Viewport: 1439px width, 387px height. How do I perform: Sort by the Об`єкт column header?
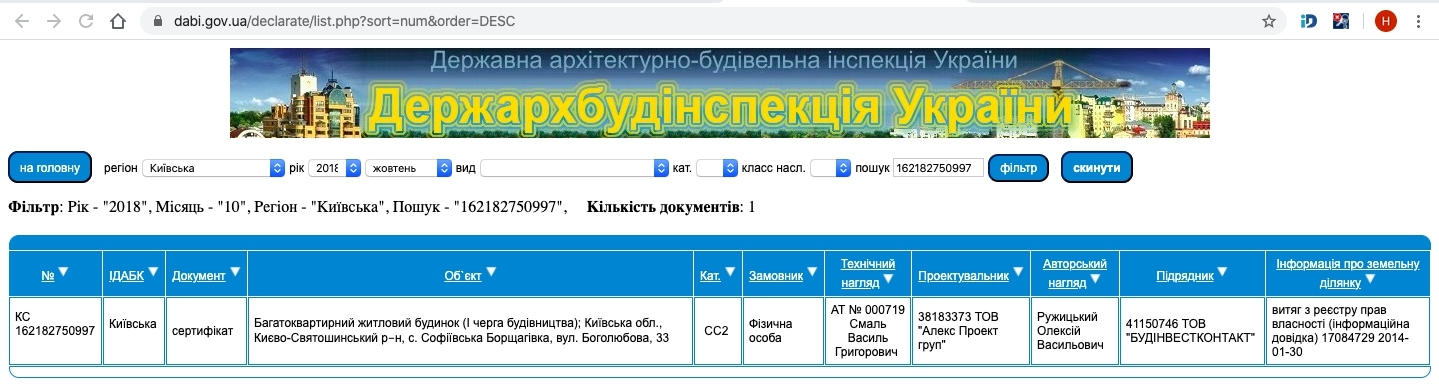tap(463, 275)
